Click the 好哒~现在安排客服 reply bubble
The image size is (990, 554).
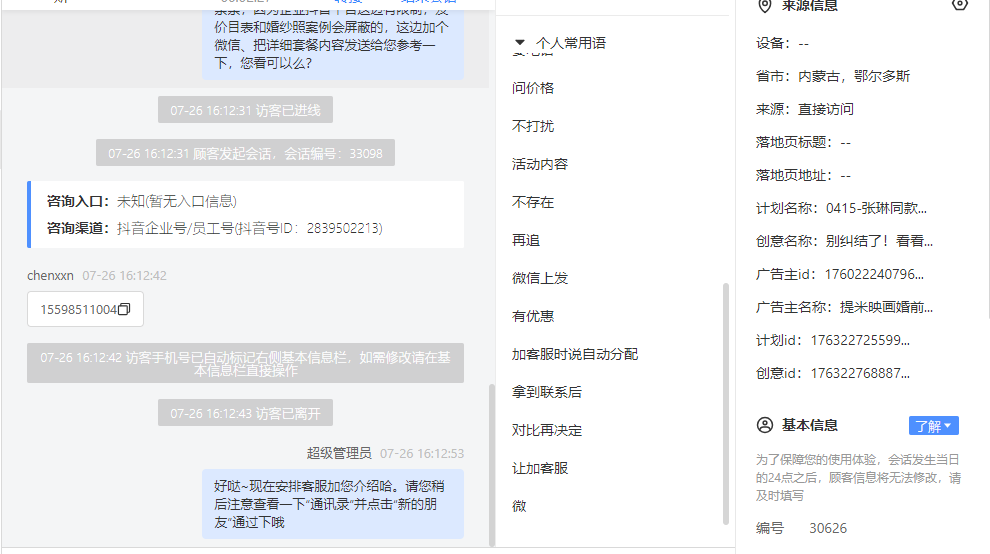(333, 503)
